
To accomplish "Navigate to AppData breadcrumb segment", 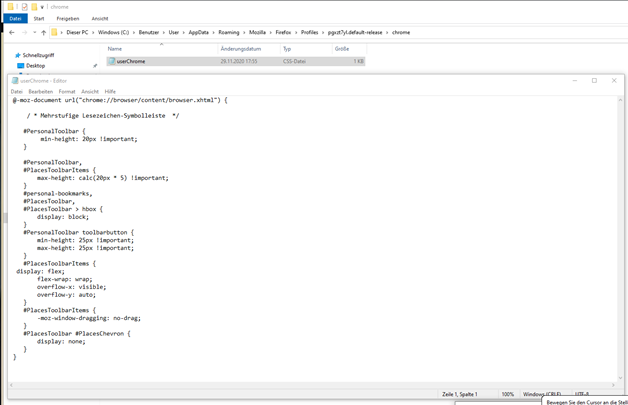I will pos(199,32).
